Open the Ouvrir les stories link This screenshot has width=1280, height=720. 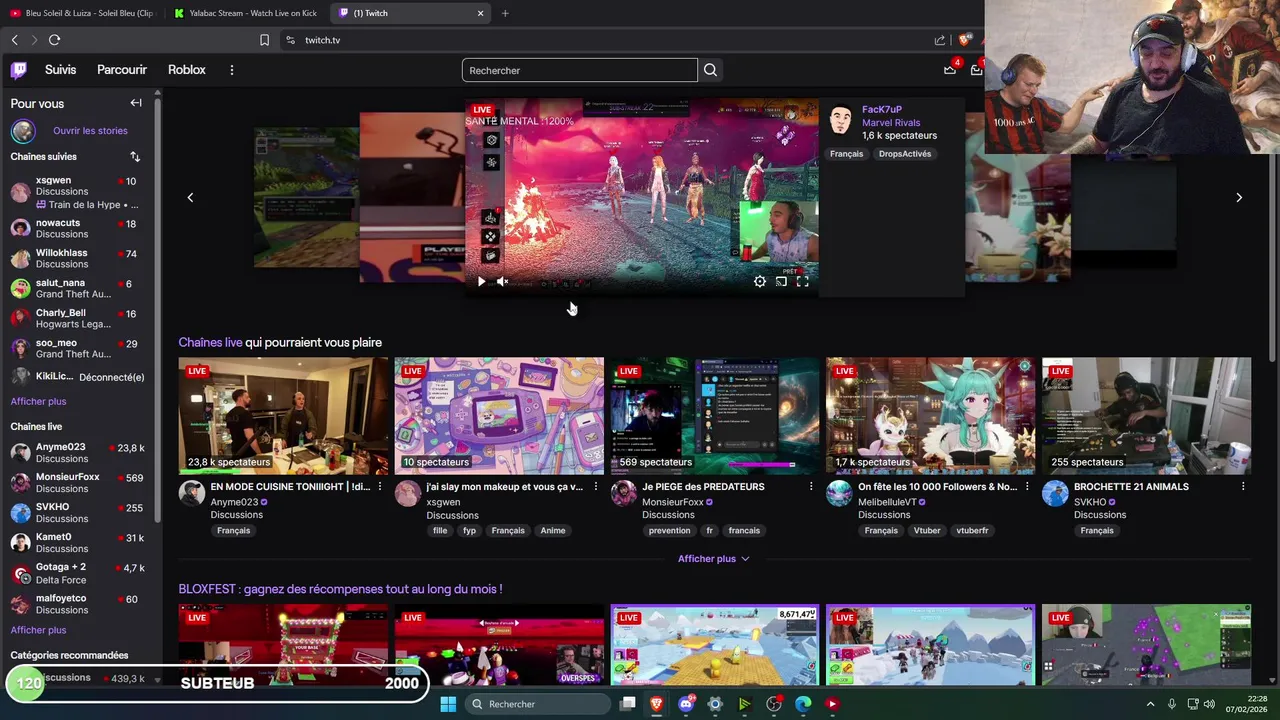90,131
